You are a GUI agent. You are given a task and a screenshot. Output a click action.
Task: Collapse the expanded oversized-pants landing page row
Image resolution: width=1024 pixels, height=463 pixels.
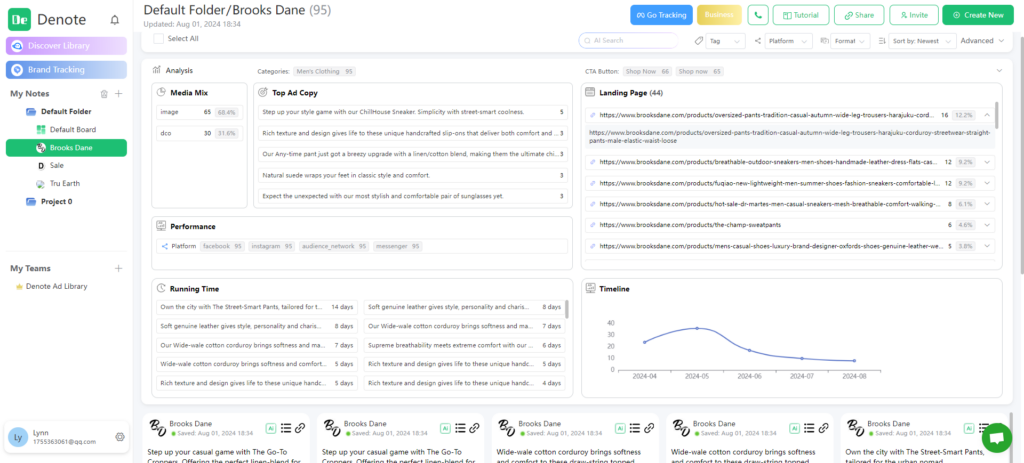click(986, 115)
